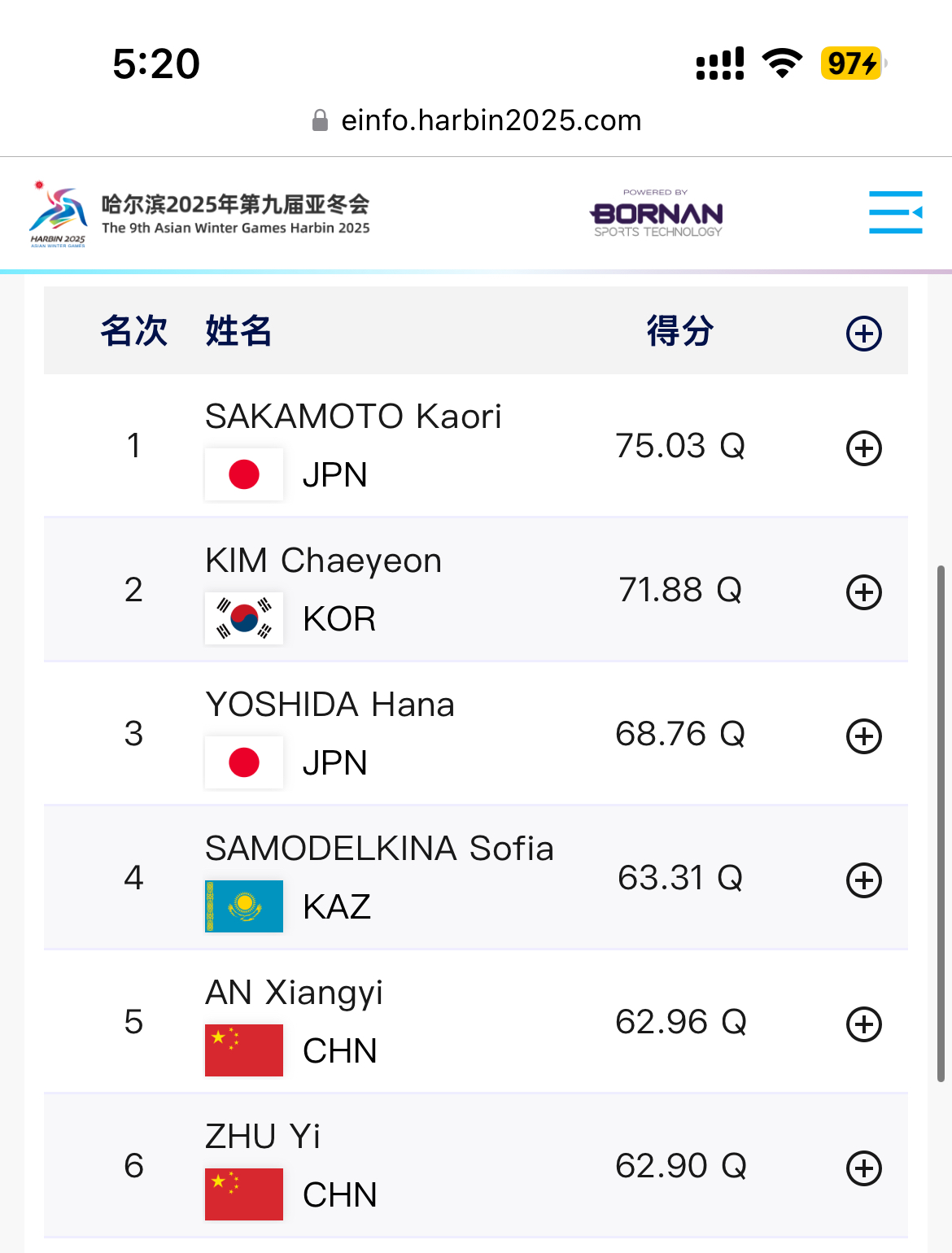952x1253 pixels.
Task: Tap the Korean flag beside KIM Chaeyeon
Action: tap(244, 618)
